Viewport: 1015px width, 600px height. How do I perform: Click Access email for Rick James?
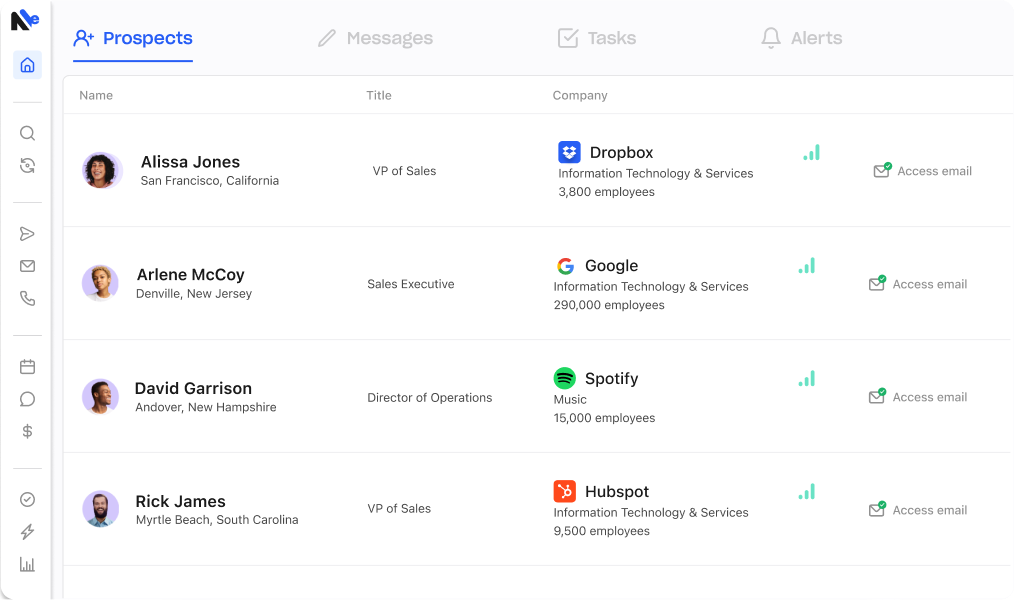coord(918,510)
